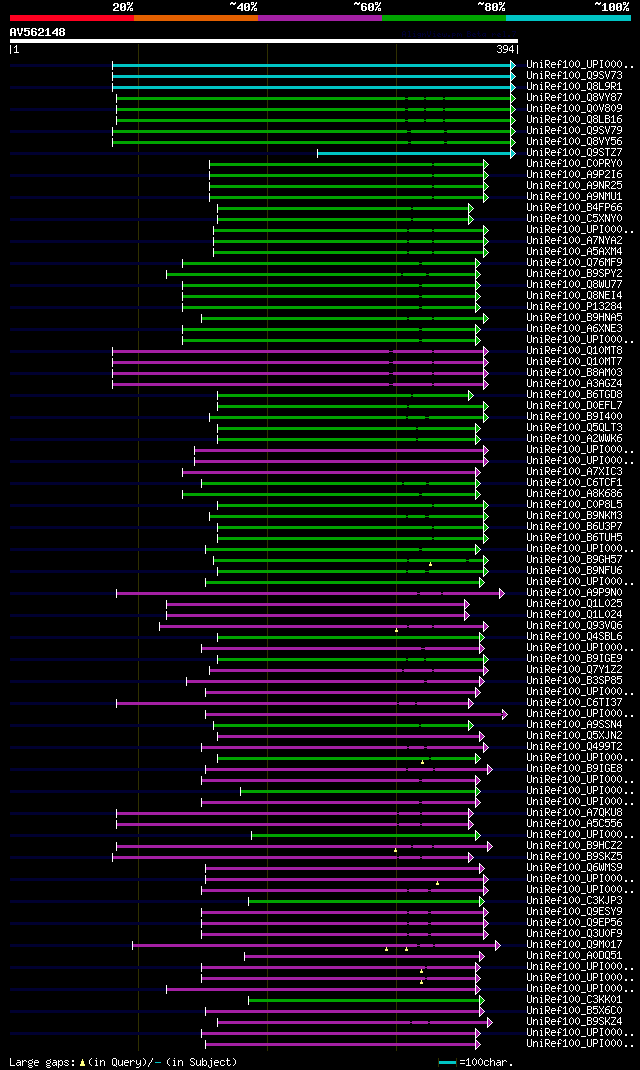The width and height of the screenshot is (640, 1070).
Task: Click the UniRef100_B9SPY2 label
Action: point(574,274)
